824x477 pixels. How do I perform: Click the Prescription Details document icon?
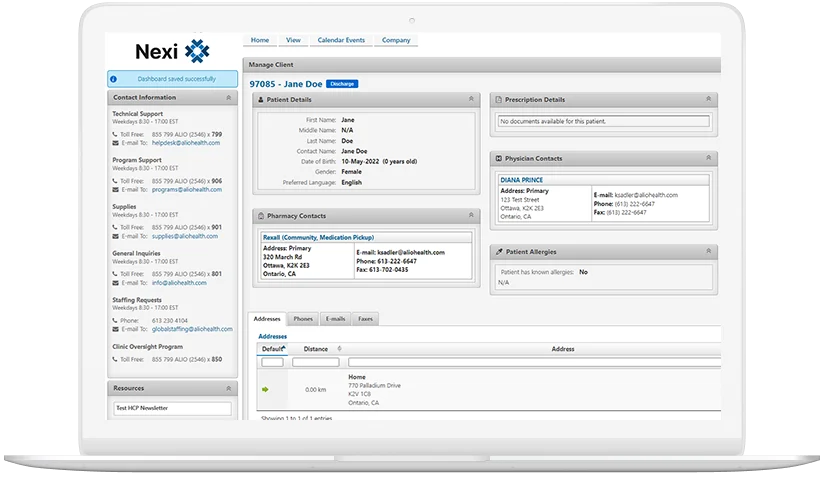click(498, 100)
